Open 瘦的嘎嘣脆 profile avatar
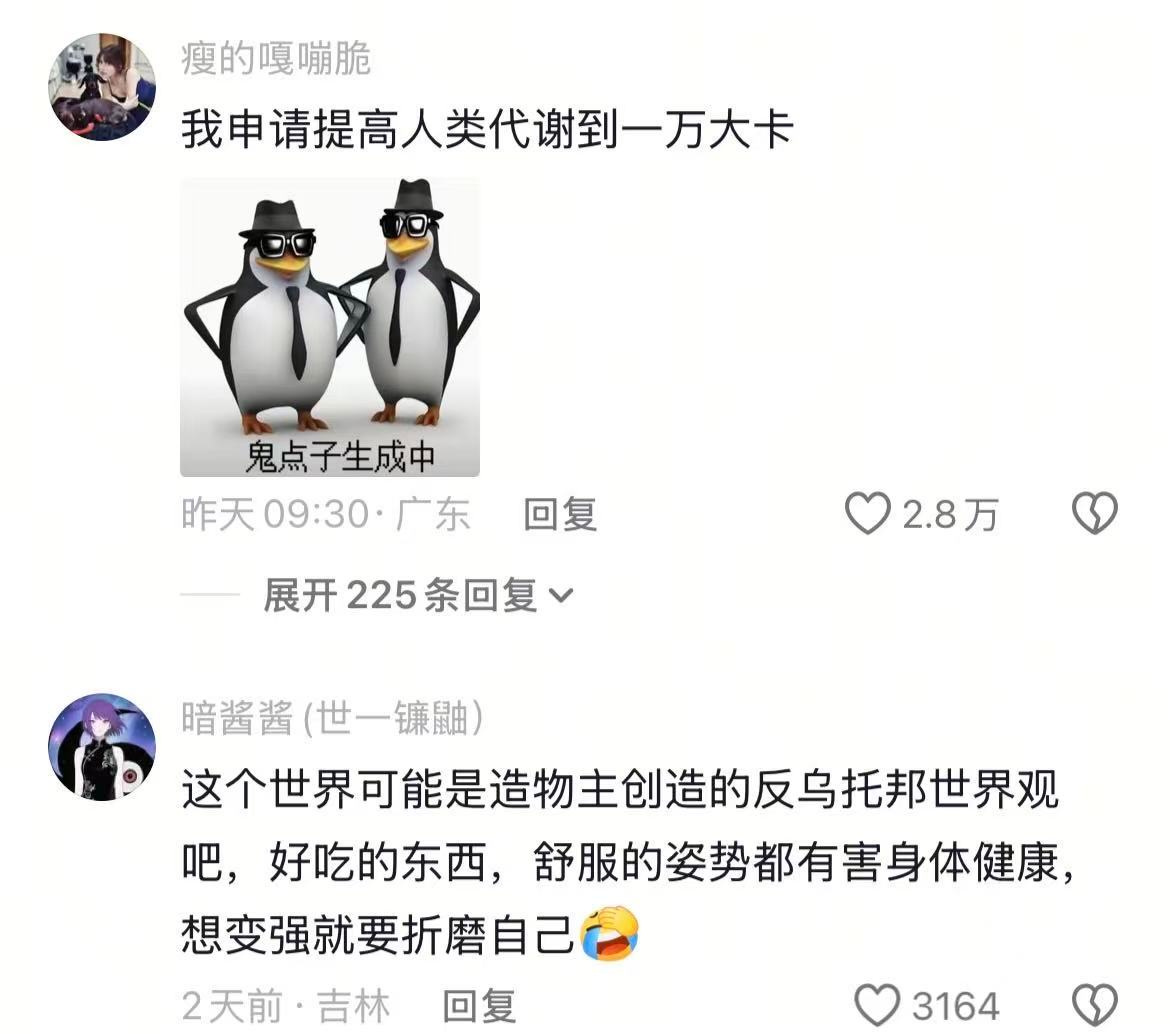 coord(102,87)
